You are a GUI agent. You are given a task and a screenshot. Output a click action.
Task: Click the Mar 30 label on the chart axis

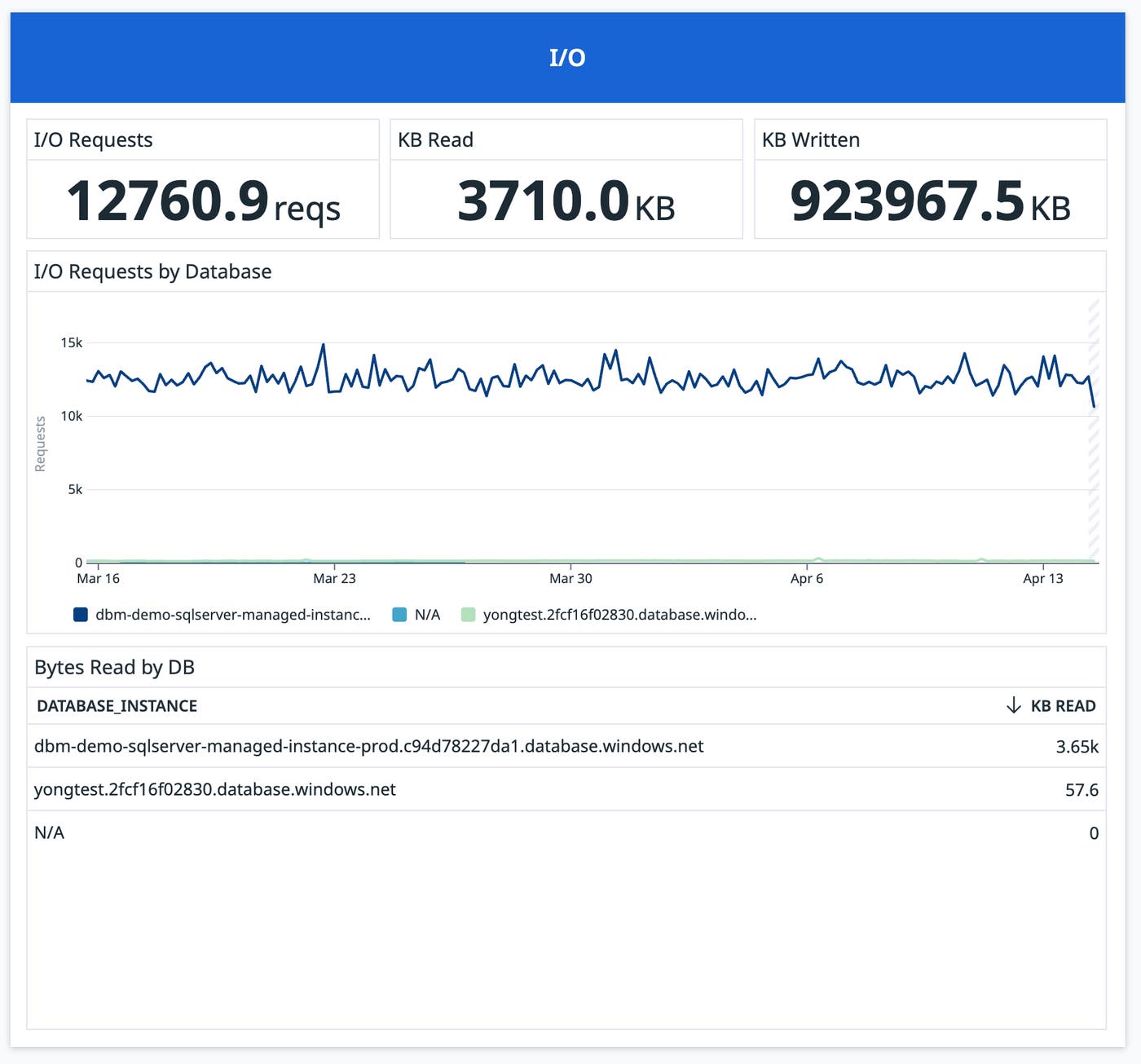click(570, 578)
